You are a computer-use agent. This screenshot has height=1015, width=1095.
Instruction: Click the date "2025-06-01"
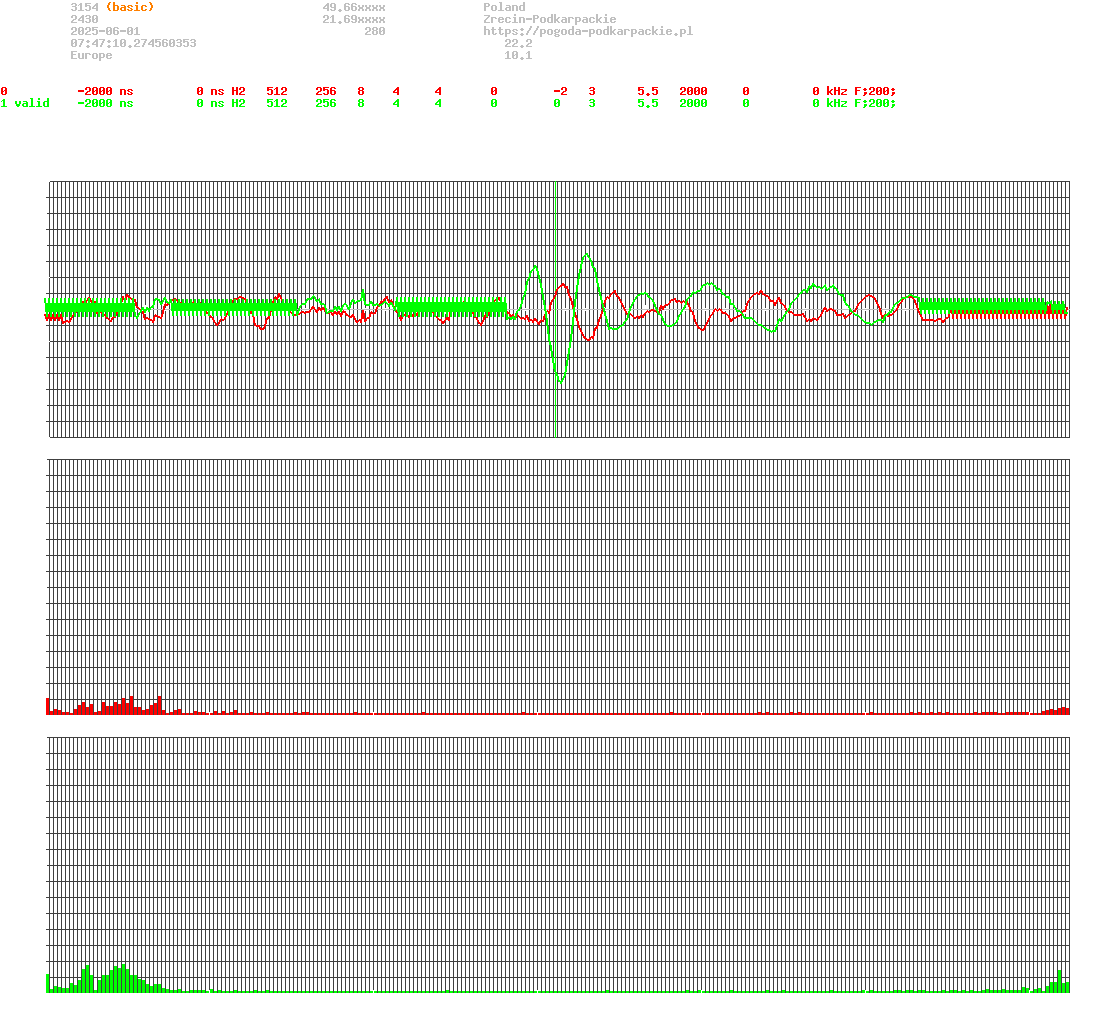tap(105, 31)
